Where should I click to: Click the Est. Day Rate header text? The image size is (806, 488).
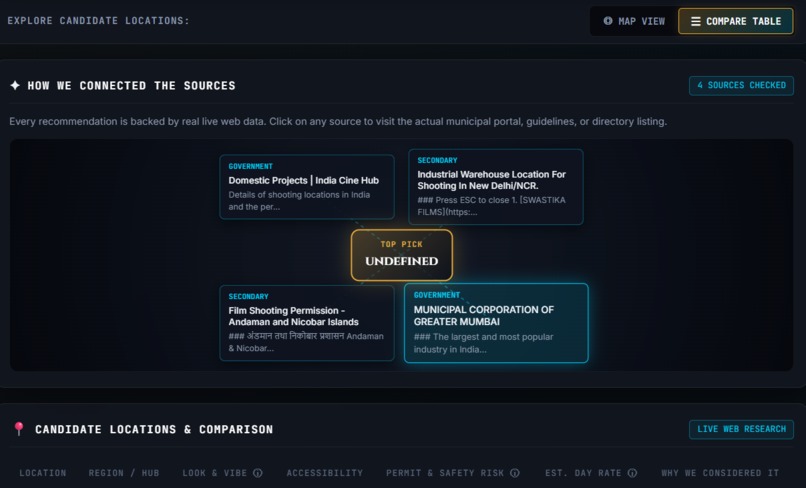(x=583, y=473)
